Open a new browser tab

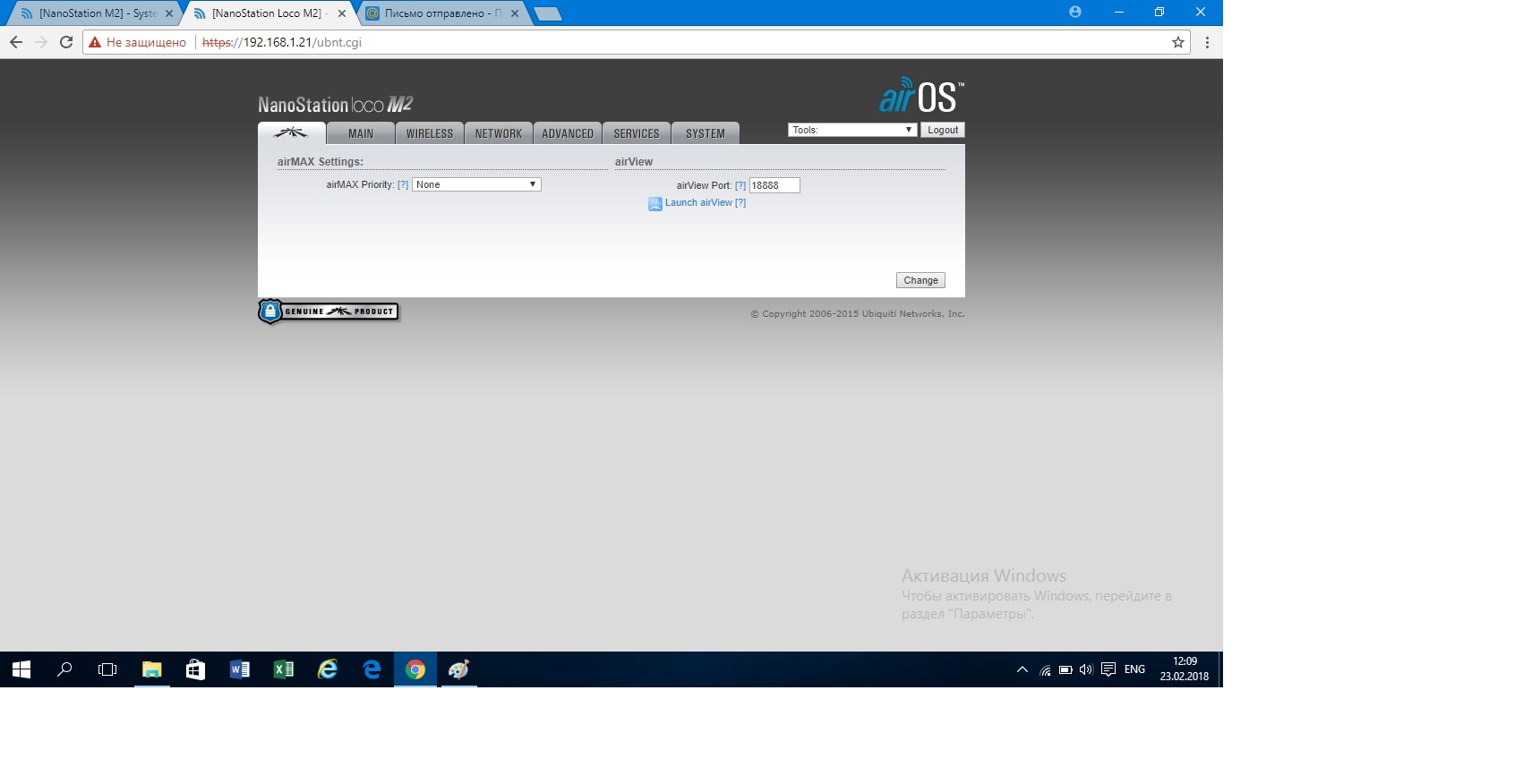pyautogui.click(x=547, y=13)
